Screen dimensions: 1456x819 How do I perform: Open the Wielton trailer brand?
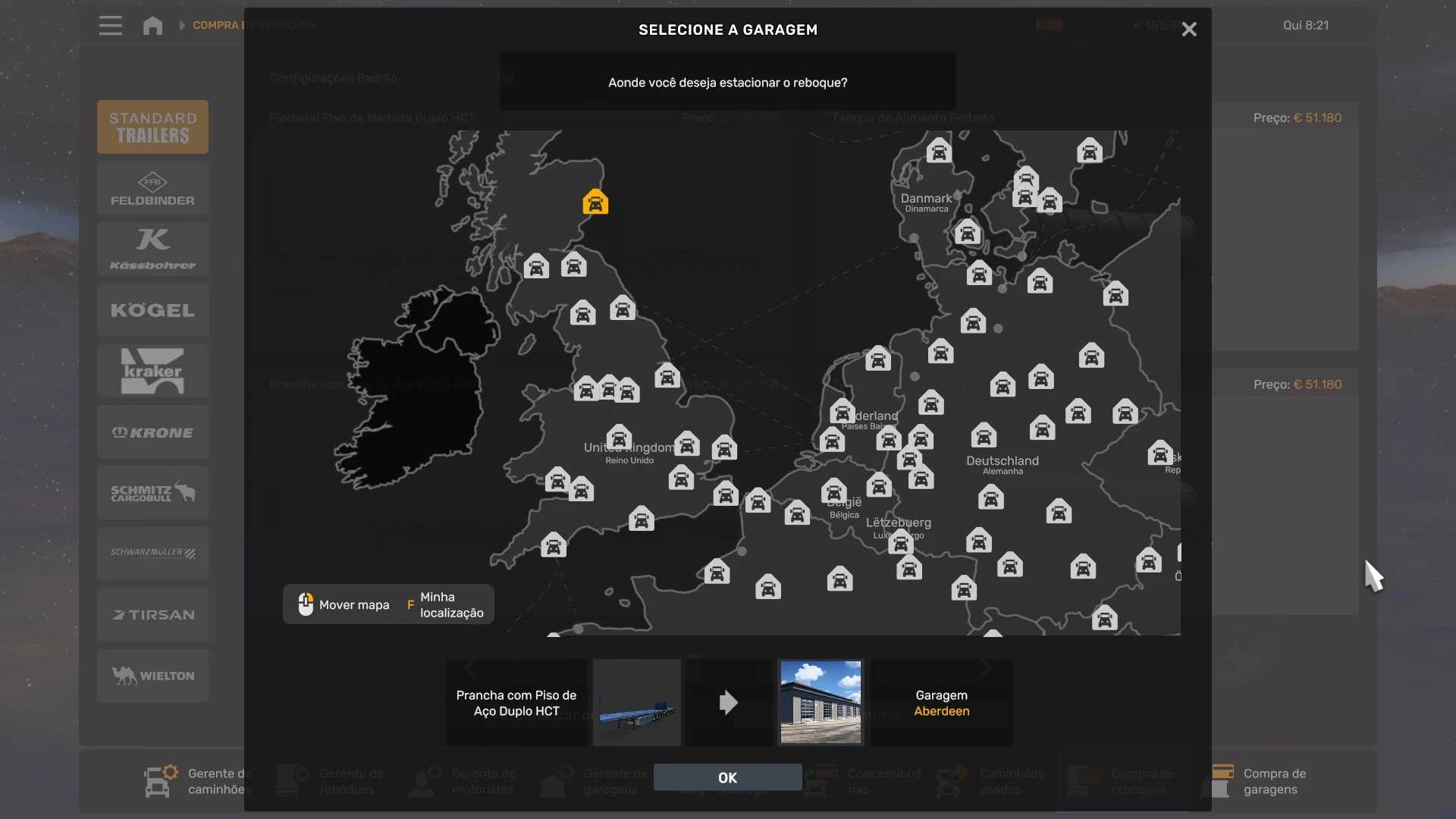click(152, 676)
